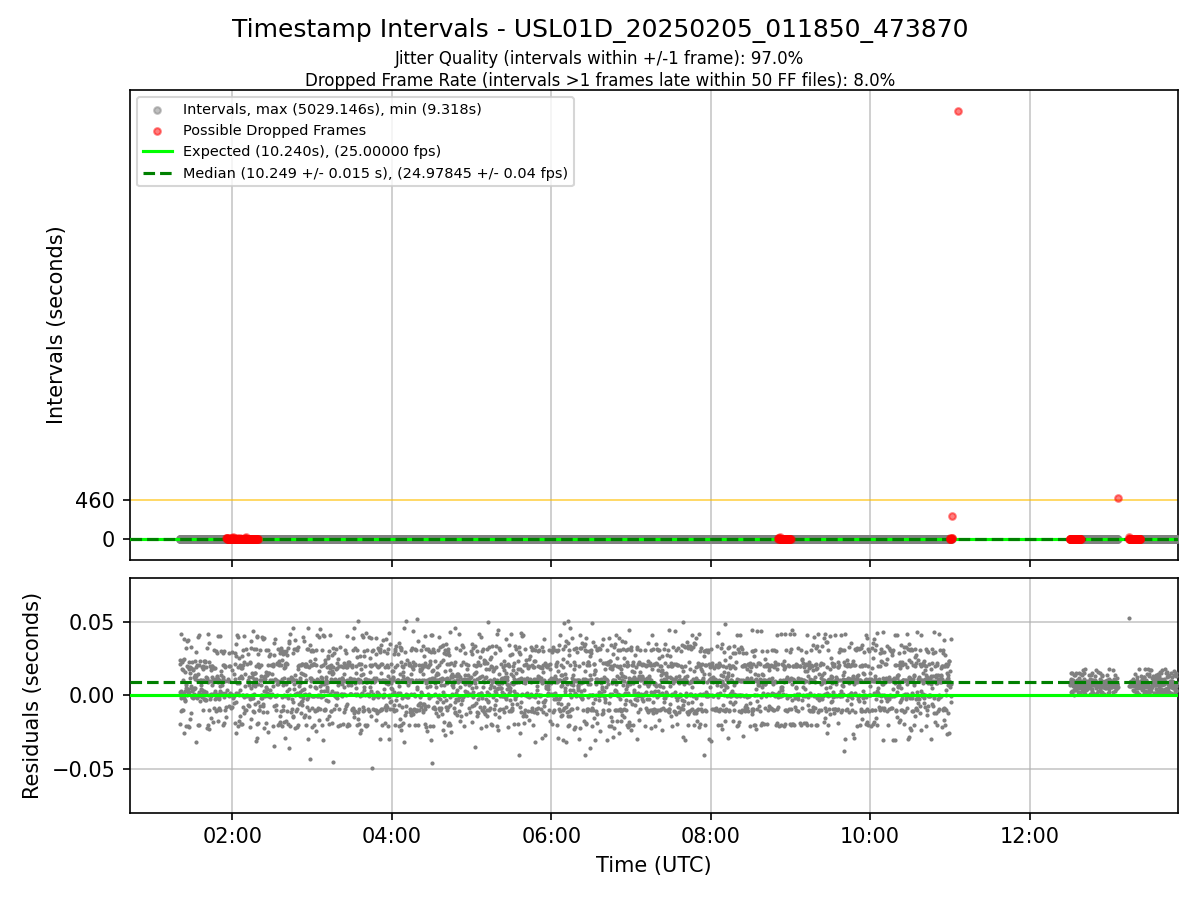Screen dimensions: 1200x900
Task: Click the 'Dropped Frame Rate' subtitle line
Action: tap(600, 79)
